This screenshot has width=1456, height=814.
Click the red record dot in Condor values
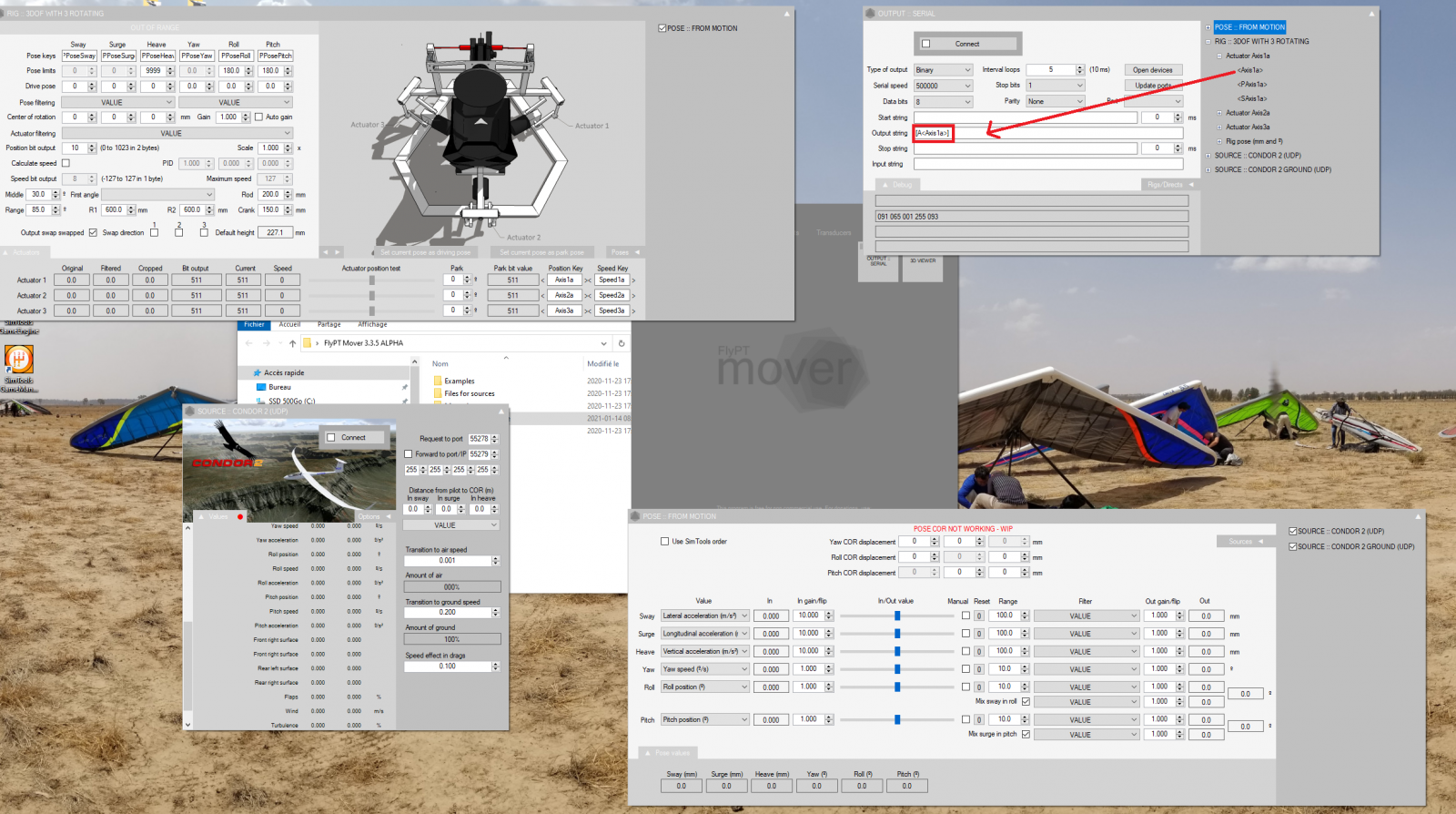click(x=240, y=517)
